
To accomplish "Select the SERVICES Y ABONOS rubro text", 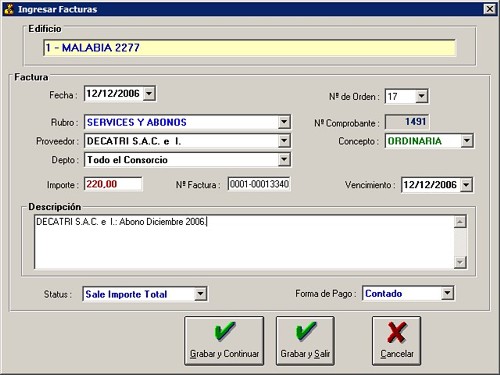I will coord(137,122).
